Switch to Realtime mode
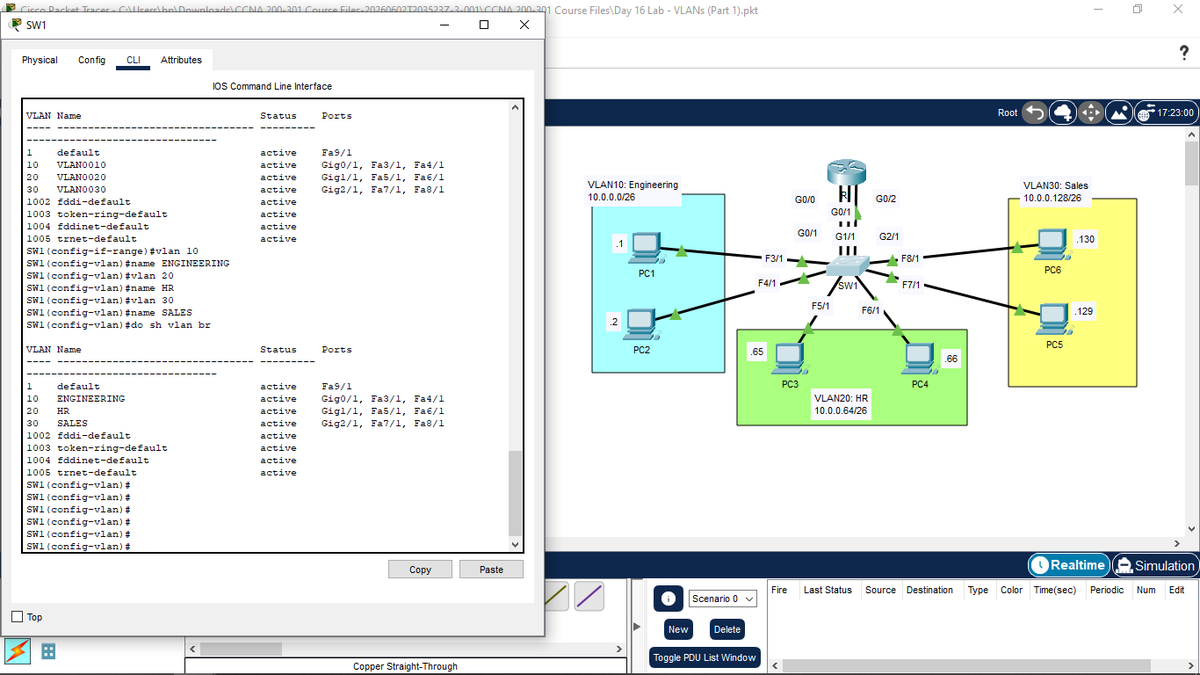The width and height of the screenshot is (1200, 675). pyautogui.click(x=1067, y=566)
